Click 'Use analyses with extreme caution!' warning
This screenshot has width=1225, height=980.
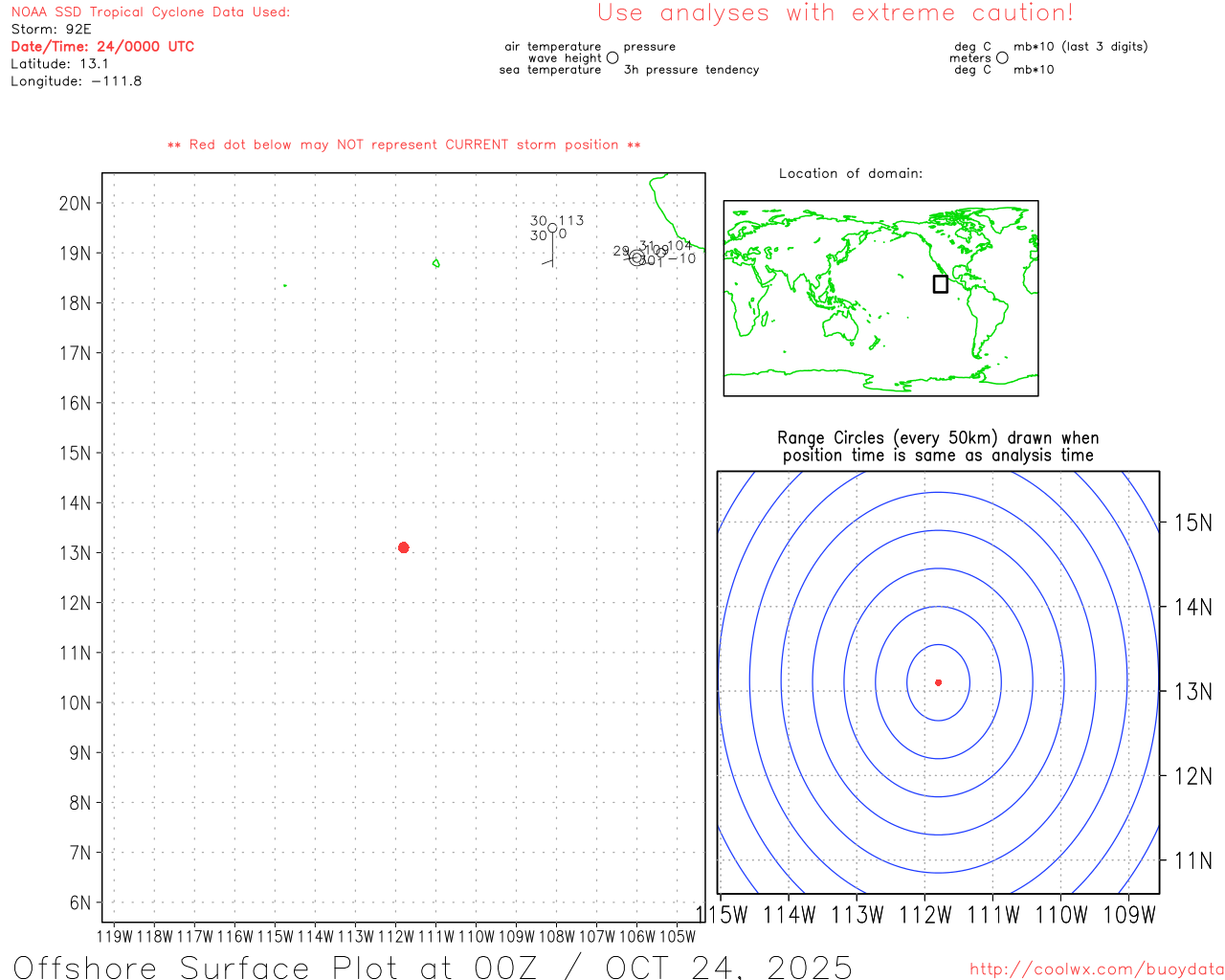(835, 12)
